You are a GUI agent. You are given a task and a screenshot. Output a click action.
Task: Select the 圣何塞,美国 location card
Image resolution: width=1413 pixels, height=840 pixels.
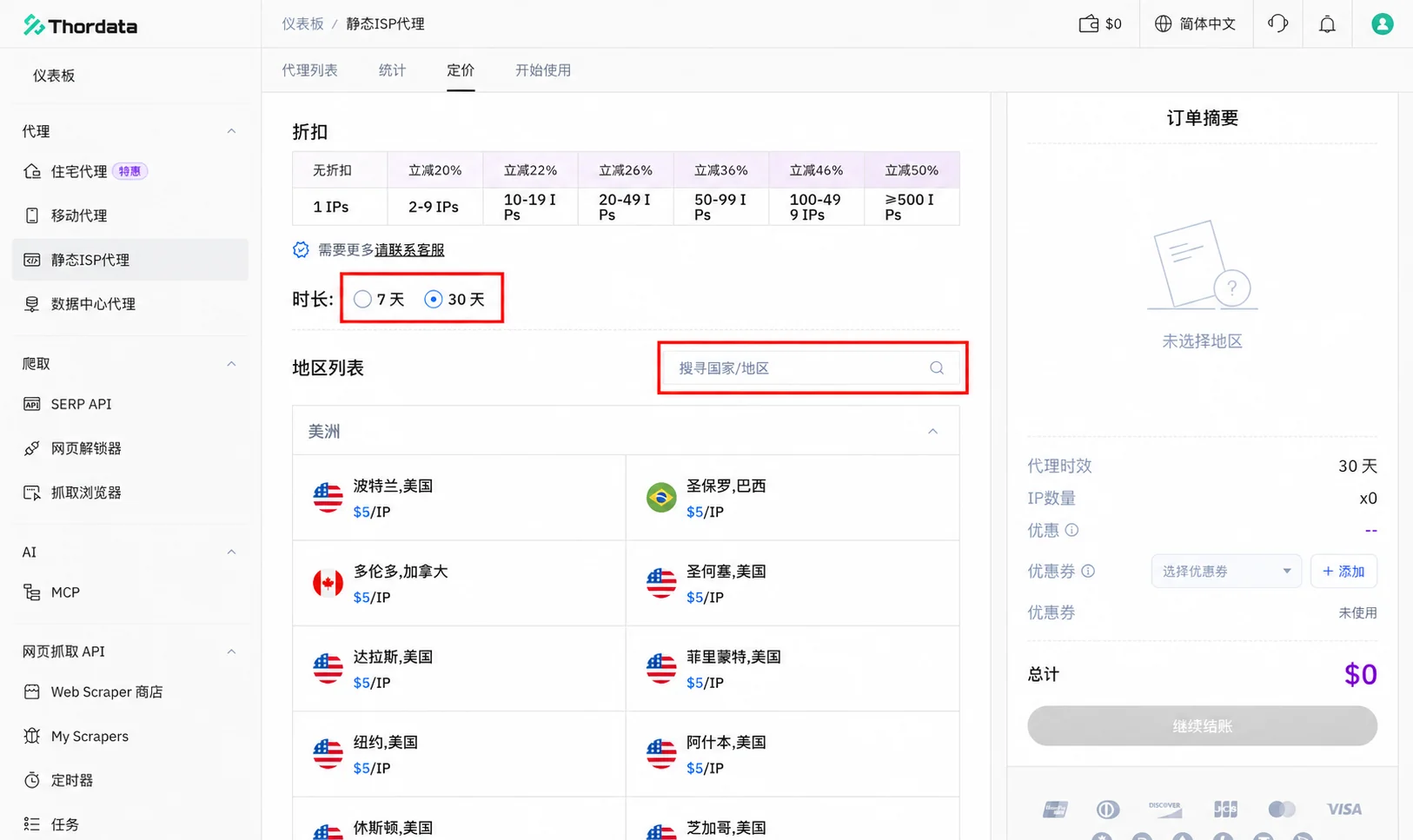tap(793, 583)
